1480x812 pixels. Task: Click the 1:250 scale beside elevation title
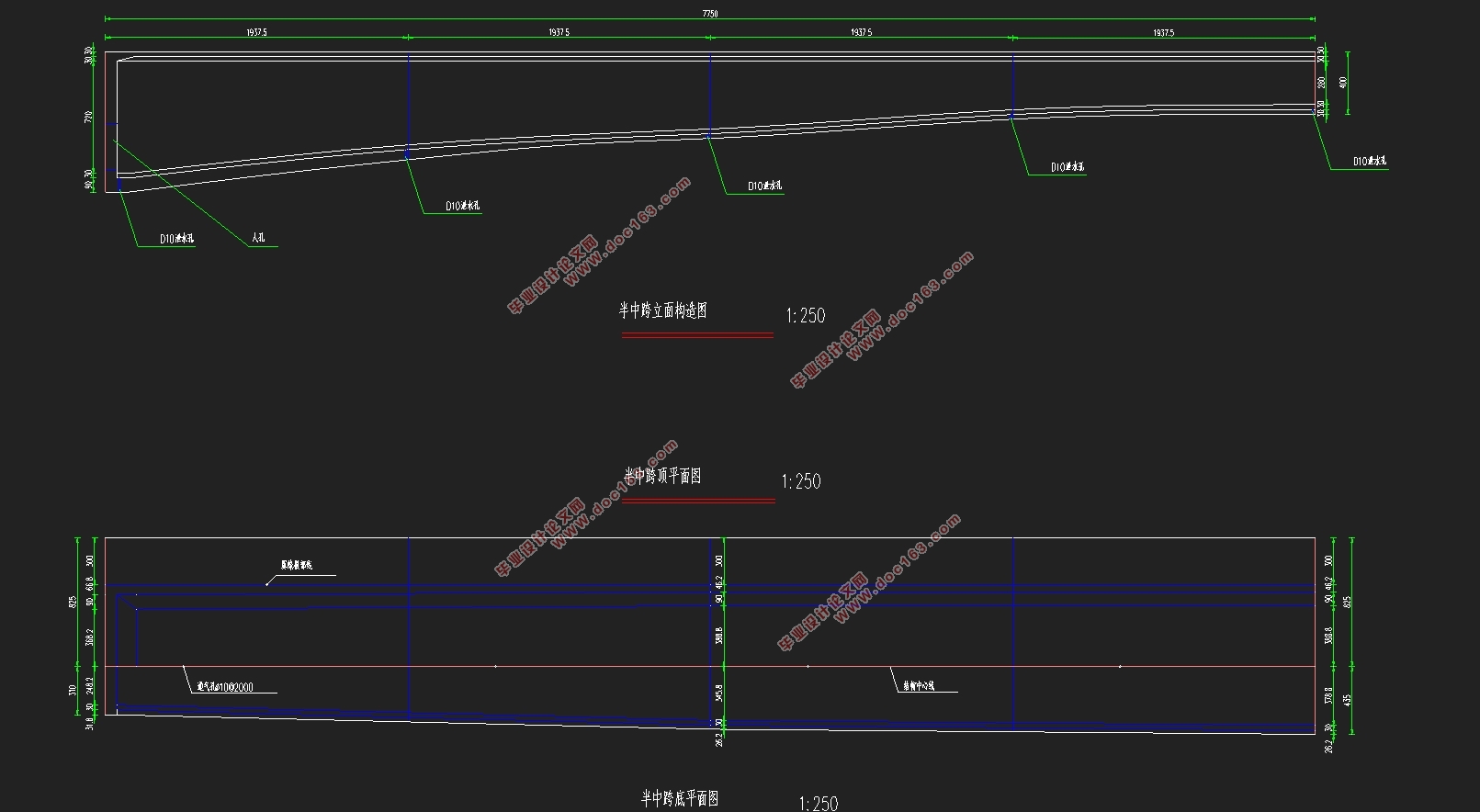point(806,316)
